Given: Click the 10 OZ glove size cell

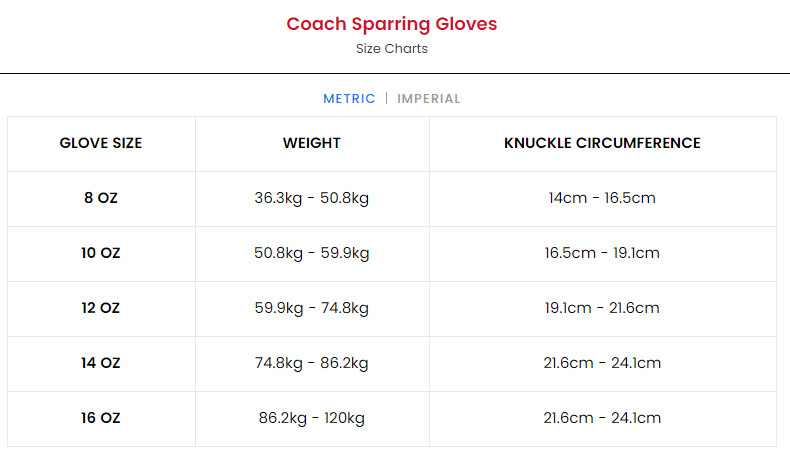Looking at the screenshot, I should pos(101,253).
